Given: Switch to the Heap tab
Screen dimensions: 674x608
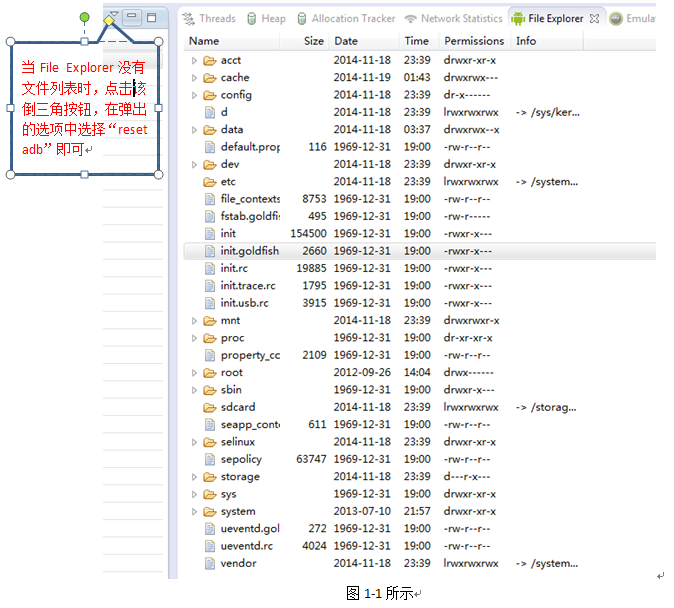Looking at the screenshot, I should pos(267,18).
